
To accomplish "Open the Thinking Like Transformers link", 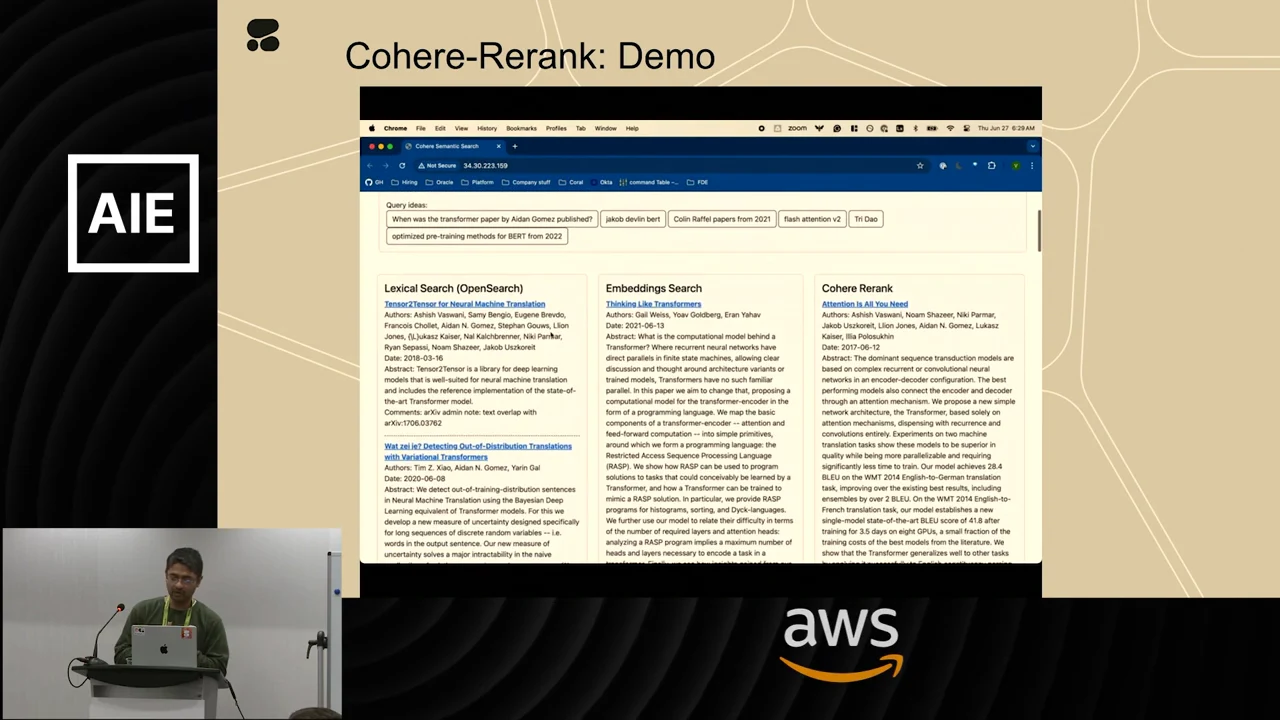I will pyautogui.click(x=653, y=304).
